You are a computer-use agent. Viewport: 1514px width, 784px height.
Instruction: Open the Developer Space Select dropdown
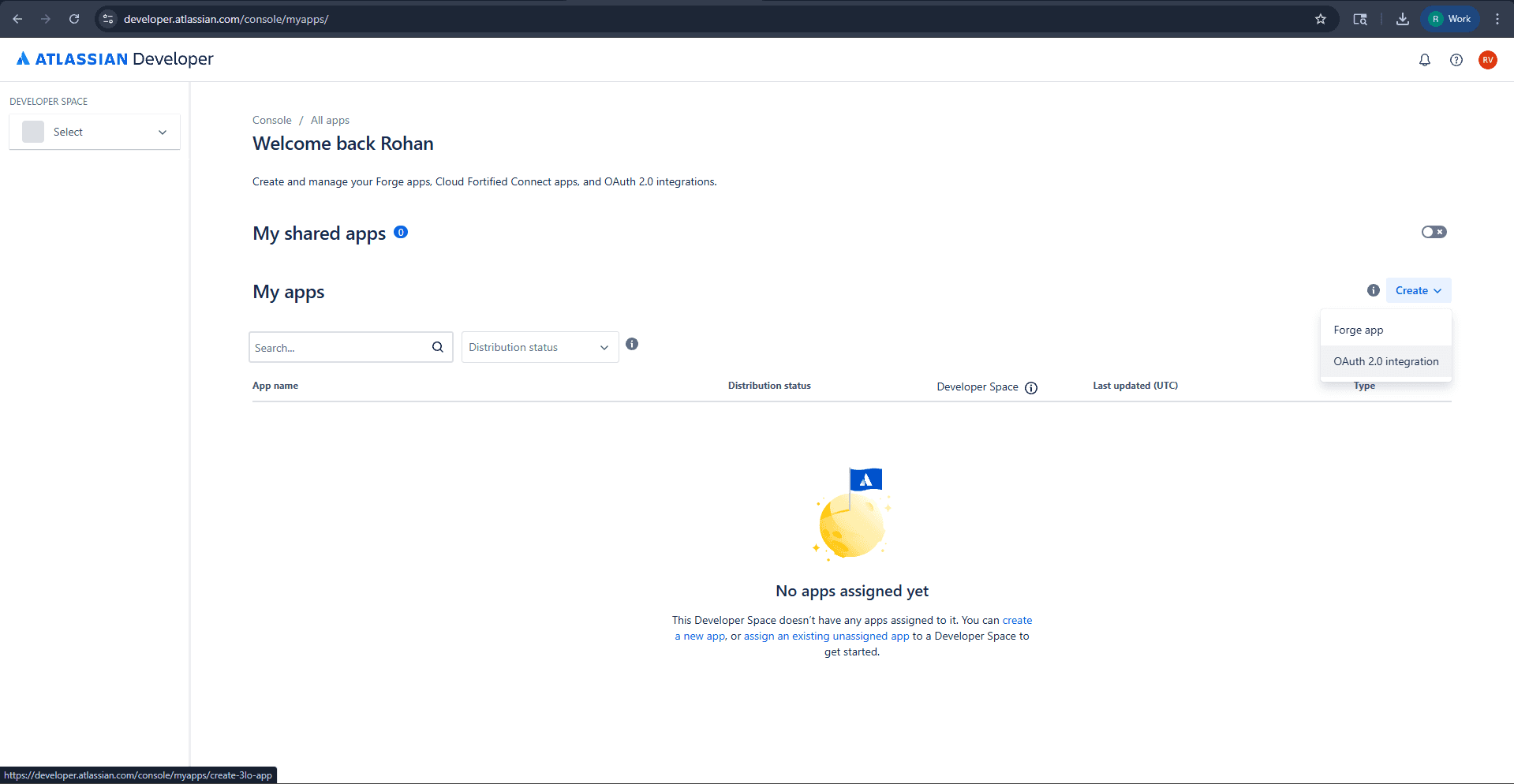pos(94,131)
